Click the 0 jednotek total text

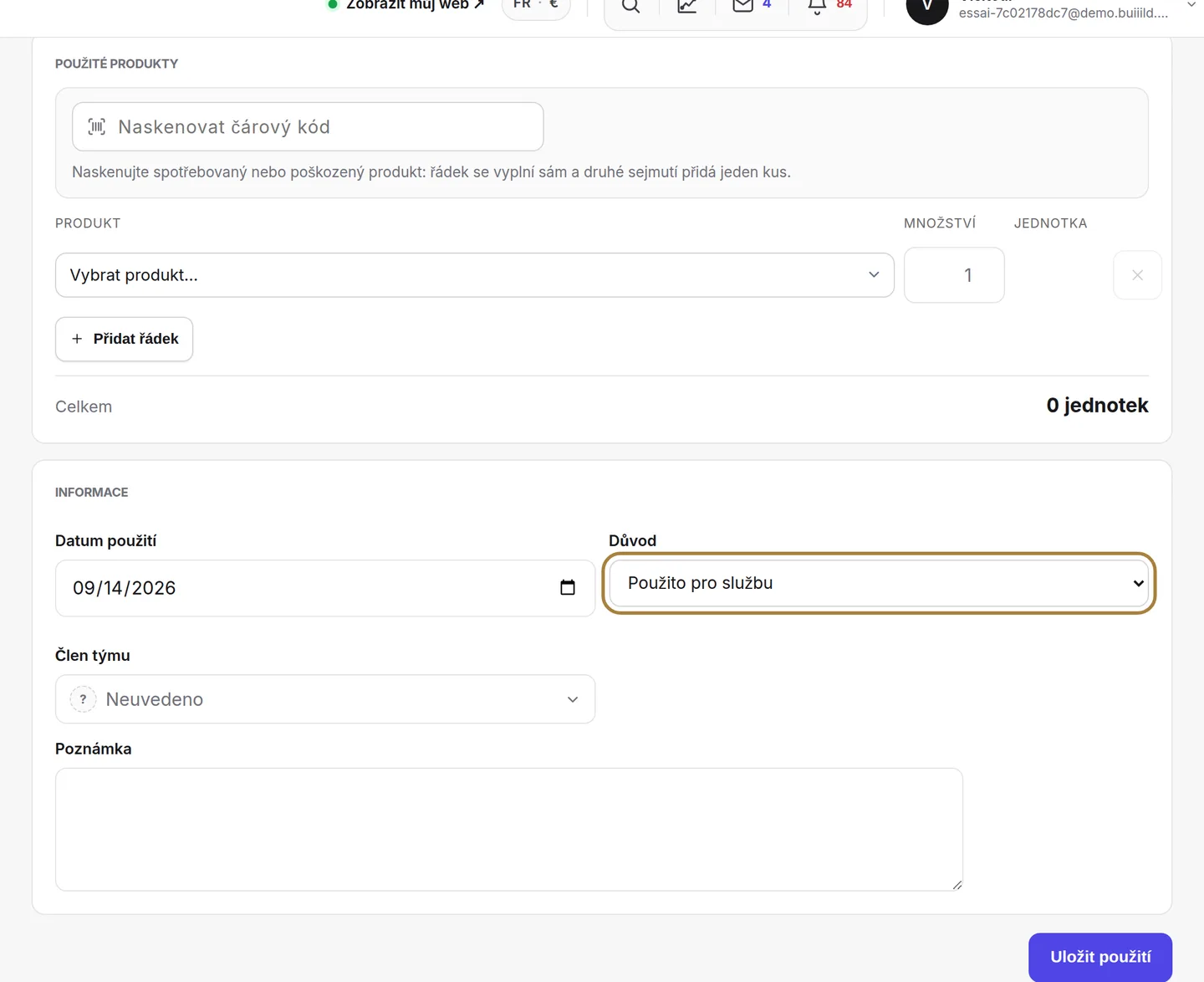1097,406
